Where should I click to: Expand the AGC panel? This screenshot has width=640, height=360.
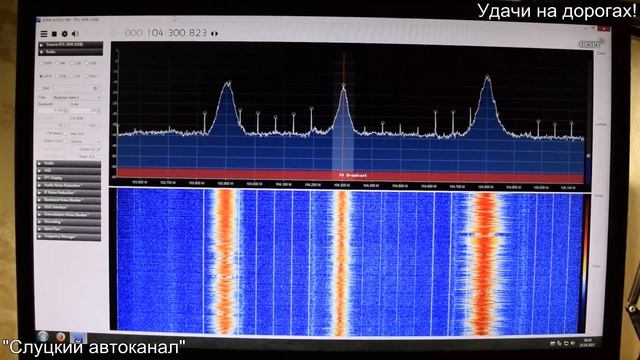(69, 171)
